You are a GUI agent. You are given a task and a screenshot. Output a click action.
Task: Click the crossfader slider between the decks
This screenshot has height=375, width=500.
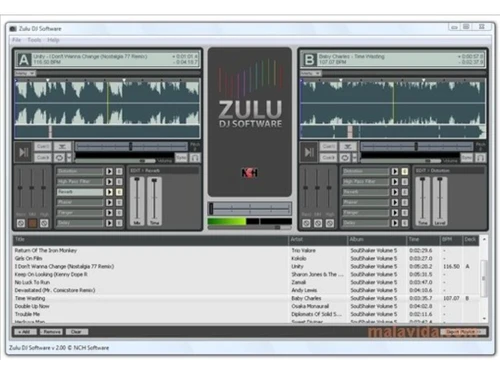click(250, 209)
